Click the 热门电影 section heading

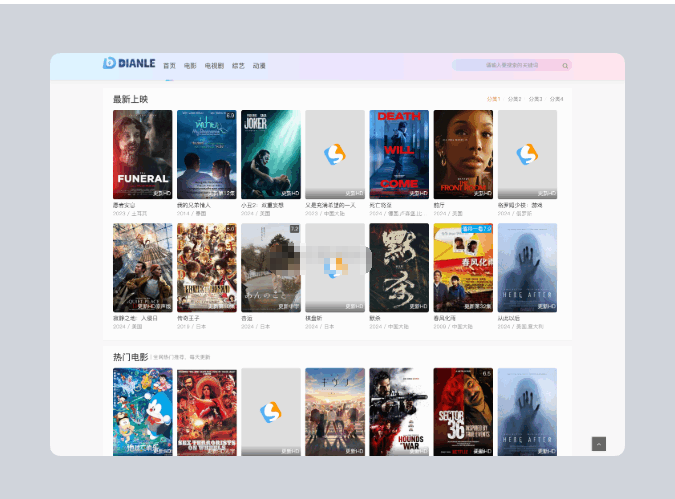pyautogui.click(x=130, y=357)
